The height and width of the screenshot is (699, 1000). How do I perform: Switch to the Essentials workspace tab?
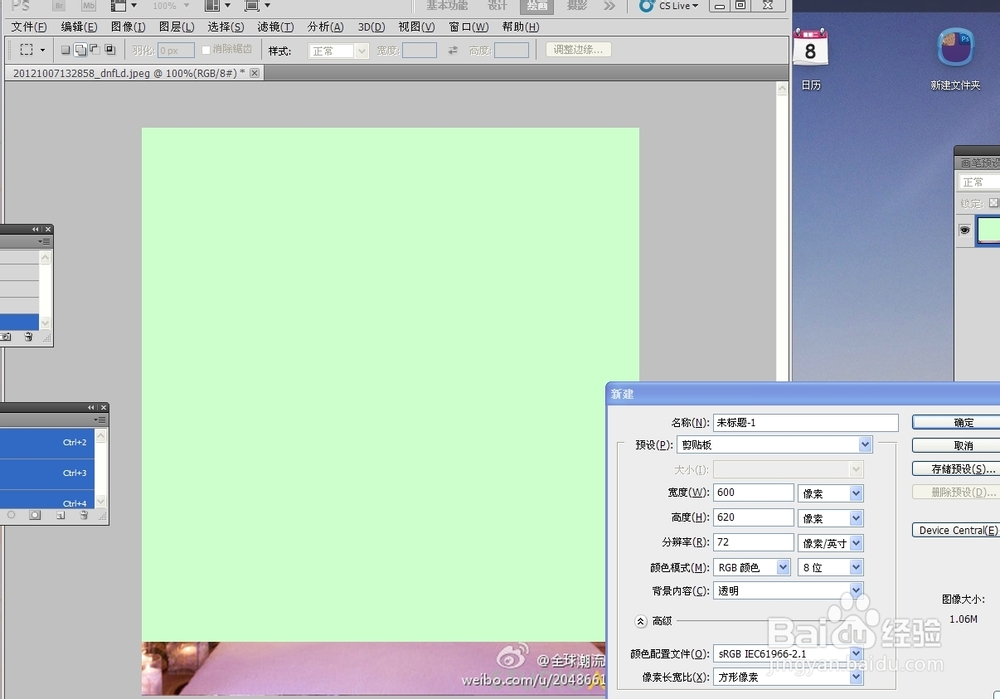click(x=447, y=6)
